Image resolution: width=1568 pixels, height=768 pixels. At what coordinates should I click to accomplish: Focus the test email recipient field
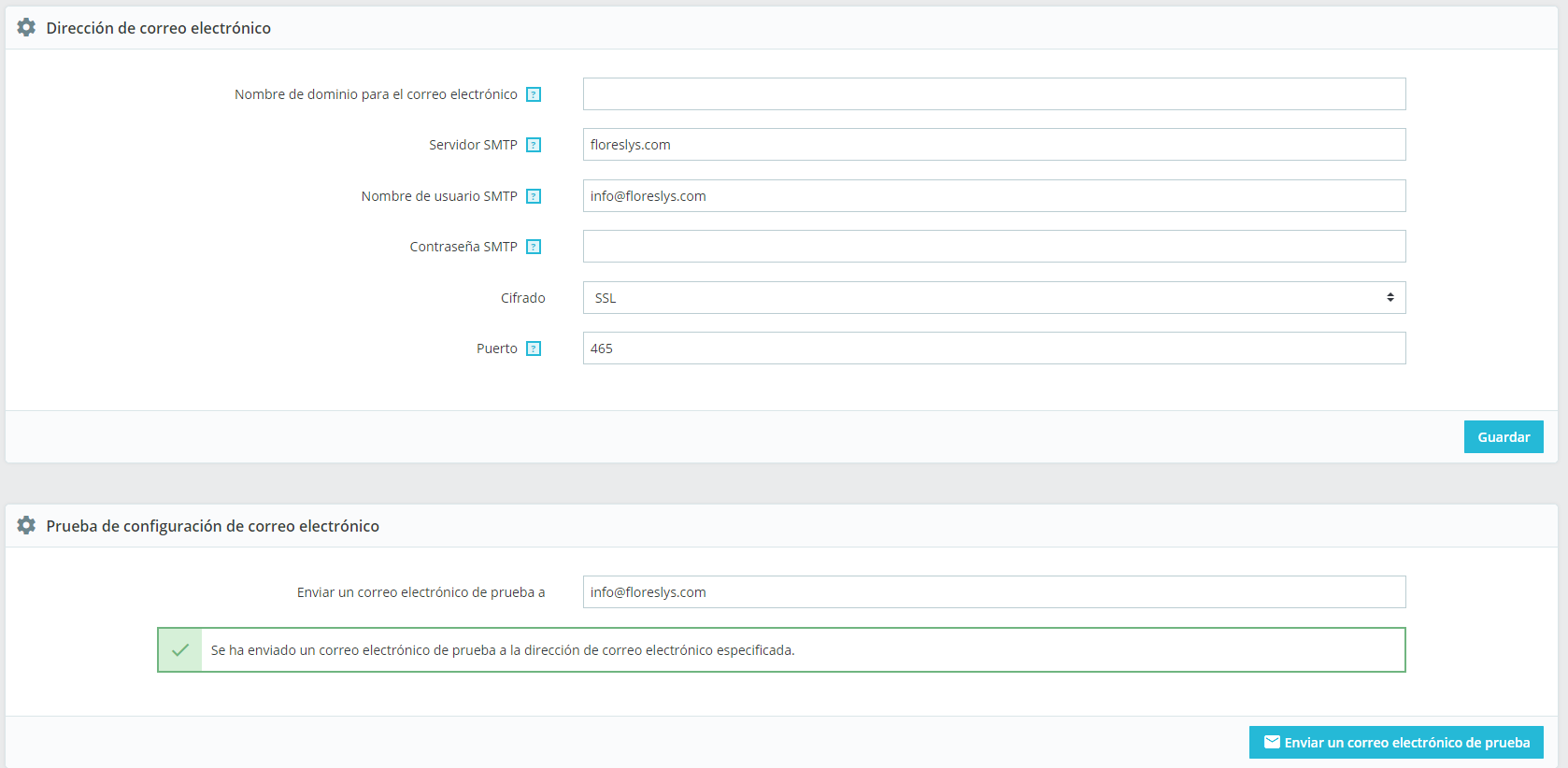994,592
